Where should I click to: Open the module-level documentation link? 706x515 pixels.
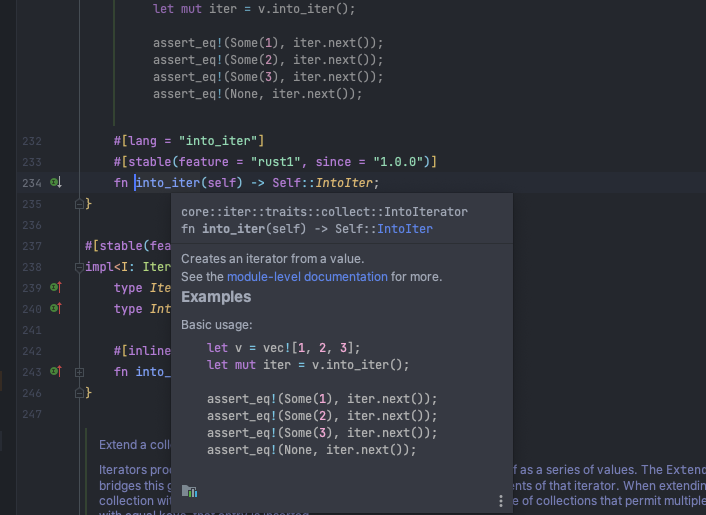coord(307,276)
